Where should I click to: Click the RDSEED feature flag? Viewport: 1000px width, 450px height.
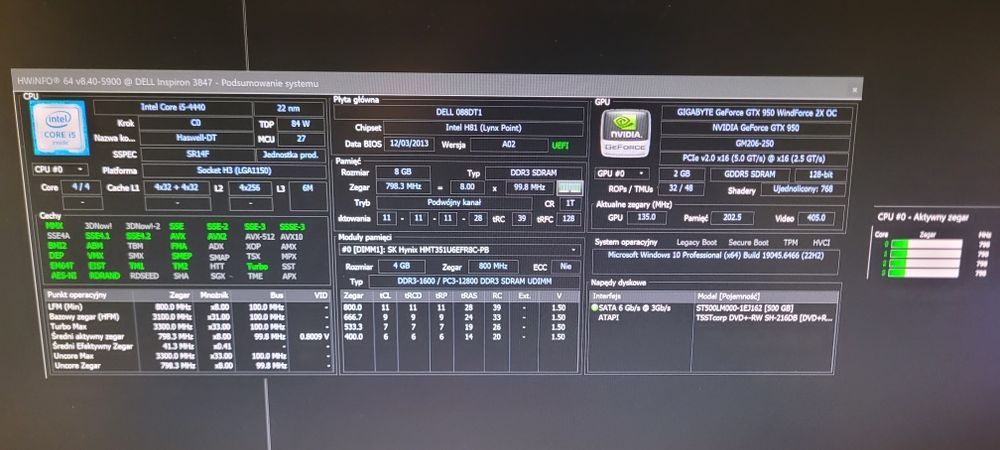[142, 276]
